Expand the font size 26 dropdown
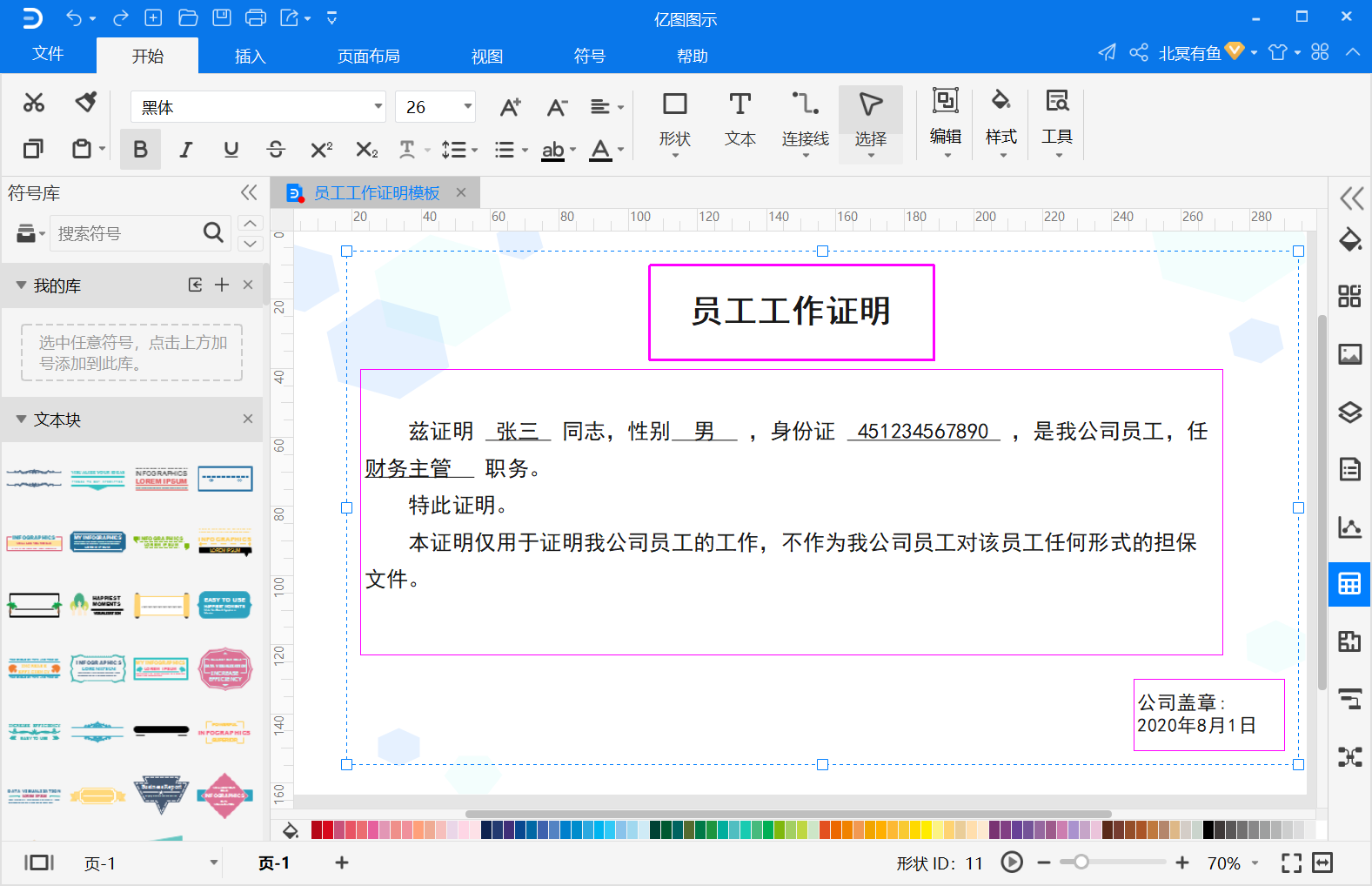The height and width of the screenshot is (886, 1372). pyautogui.click(x=467, y=107)
